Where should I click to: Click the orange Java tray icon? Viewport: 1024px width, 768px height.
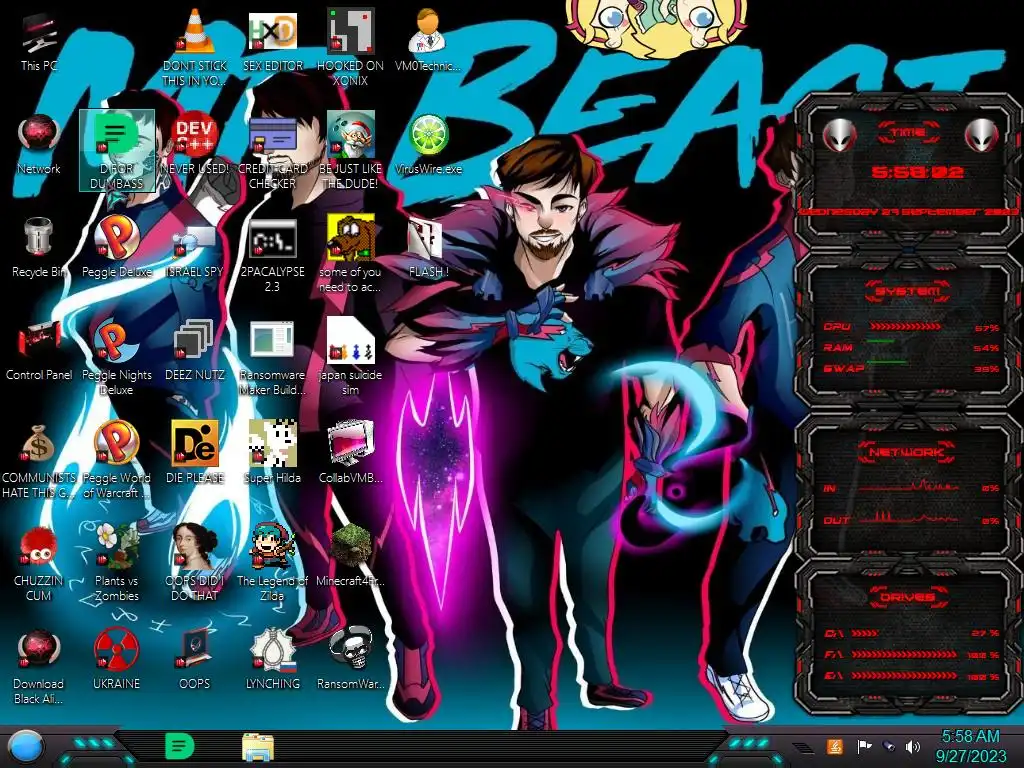pos(834,746)
